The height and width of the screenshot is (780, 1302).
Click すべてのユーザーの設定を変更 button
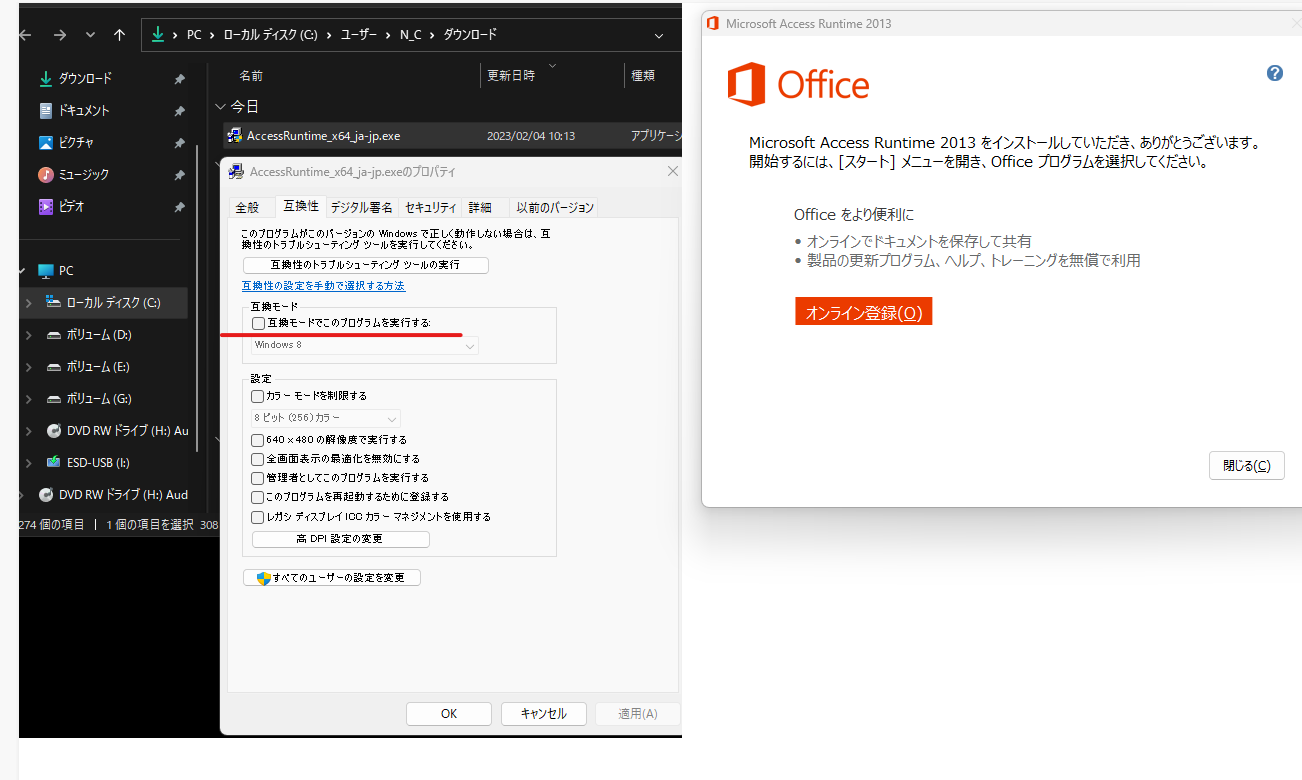point(332,578)
